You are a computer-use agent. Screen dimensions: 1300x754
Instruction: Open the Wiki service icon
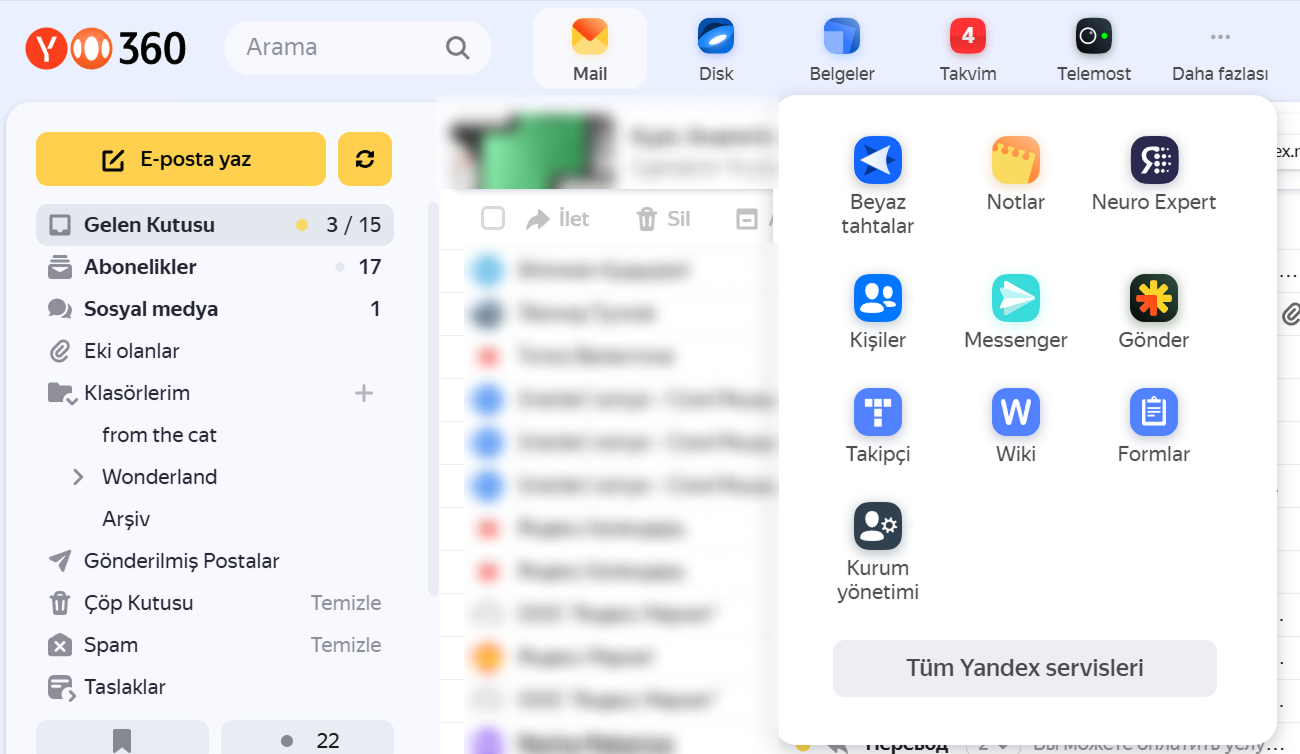click(1015, 413)
